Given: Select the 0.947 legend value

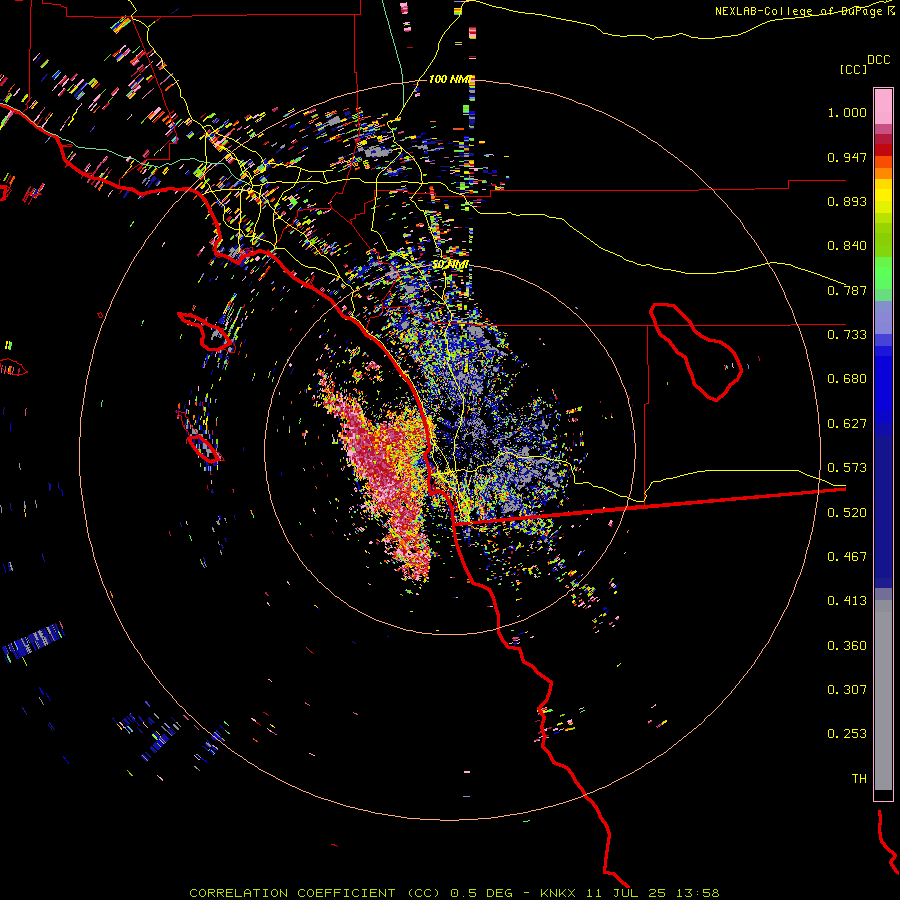Looking at the screenshot, I should (847, 157).
